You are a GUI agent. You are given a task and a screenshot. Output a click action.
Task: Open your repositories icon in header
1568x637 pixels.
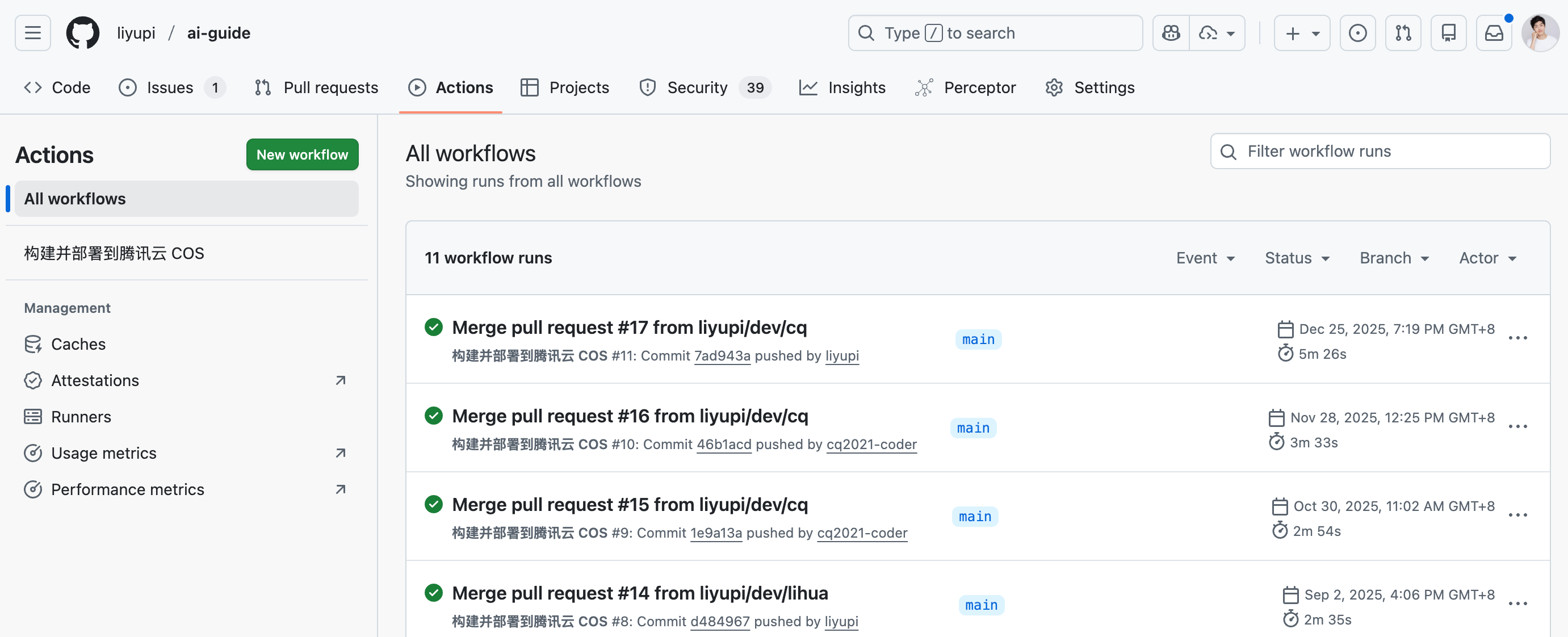[1448, 33]
